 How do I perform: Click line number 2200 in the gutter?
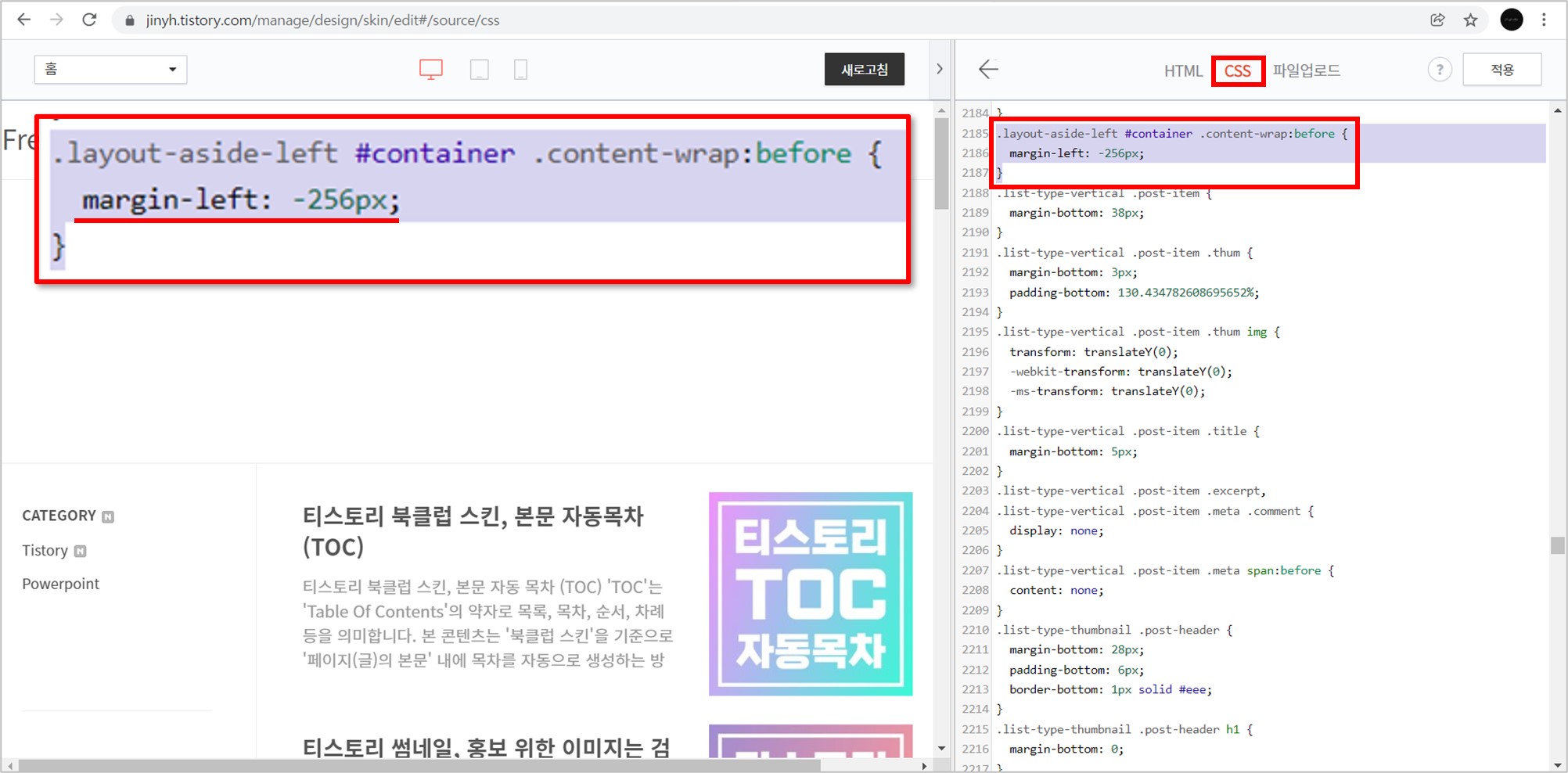point(975,431)
